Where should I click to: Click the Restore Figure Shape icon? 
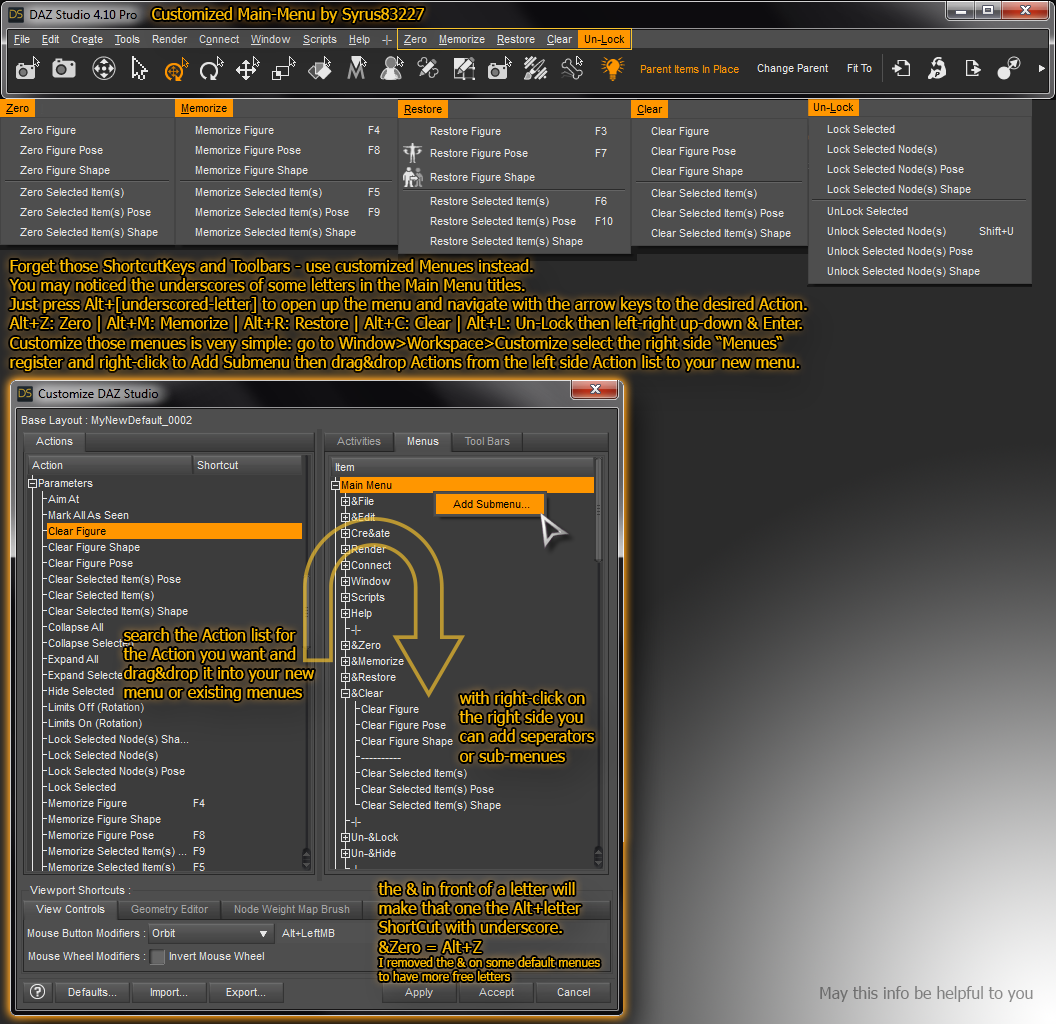[412, 177]
